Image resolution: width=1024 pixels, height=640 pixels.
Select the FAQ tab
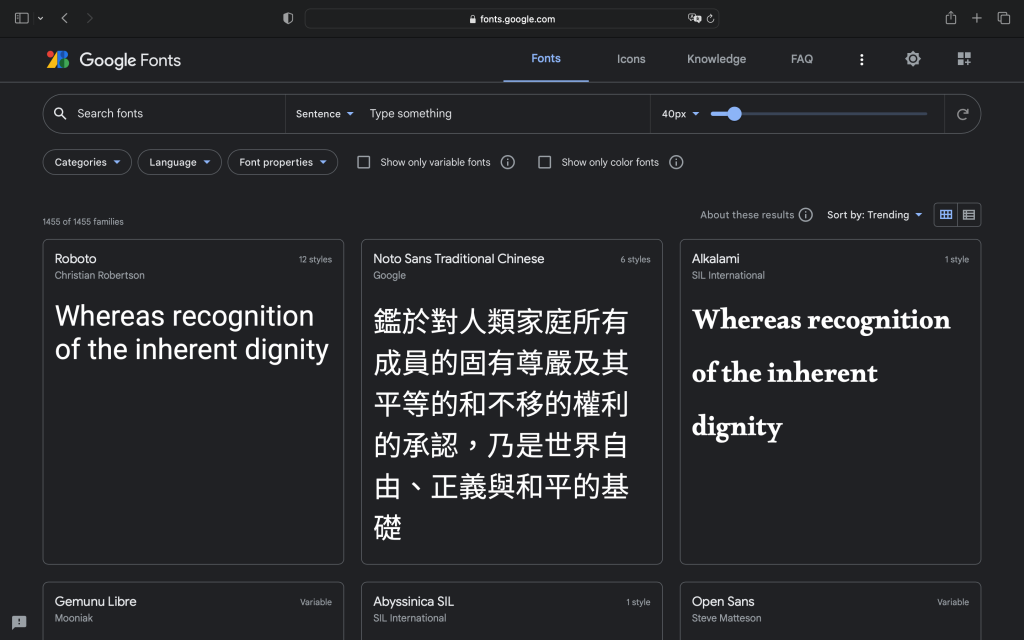click(x=802, y=59)
